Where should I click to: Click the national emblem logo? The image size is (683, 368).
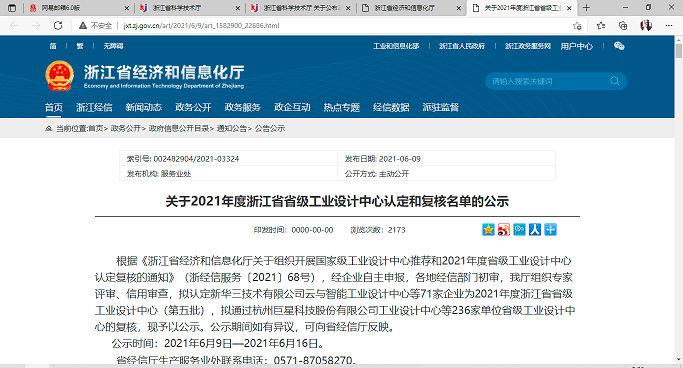[59, 76]
